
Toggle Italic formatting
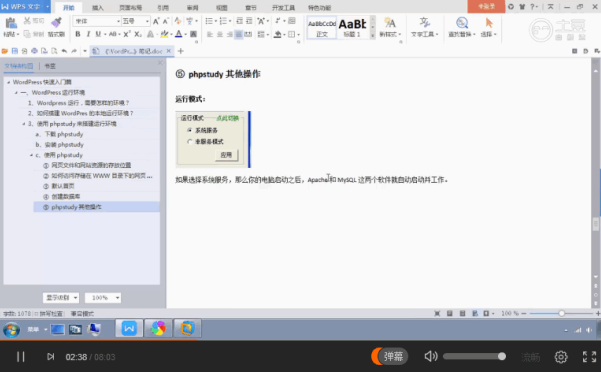88,34
